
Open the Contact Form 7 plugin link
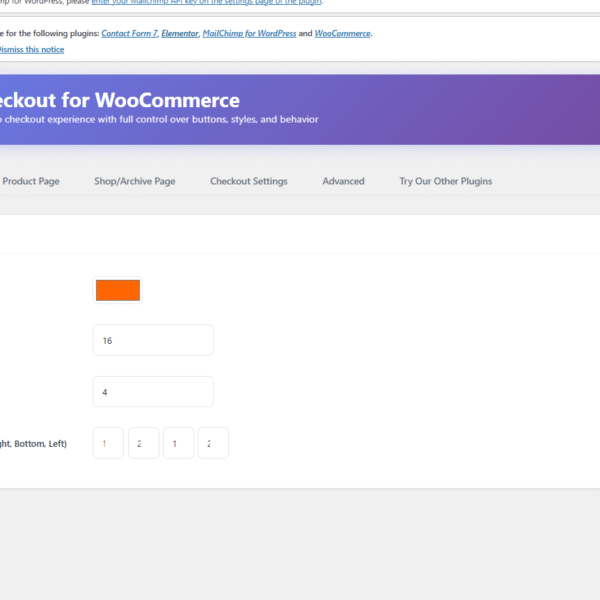129,33
